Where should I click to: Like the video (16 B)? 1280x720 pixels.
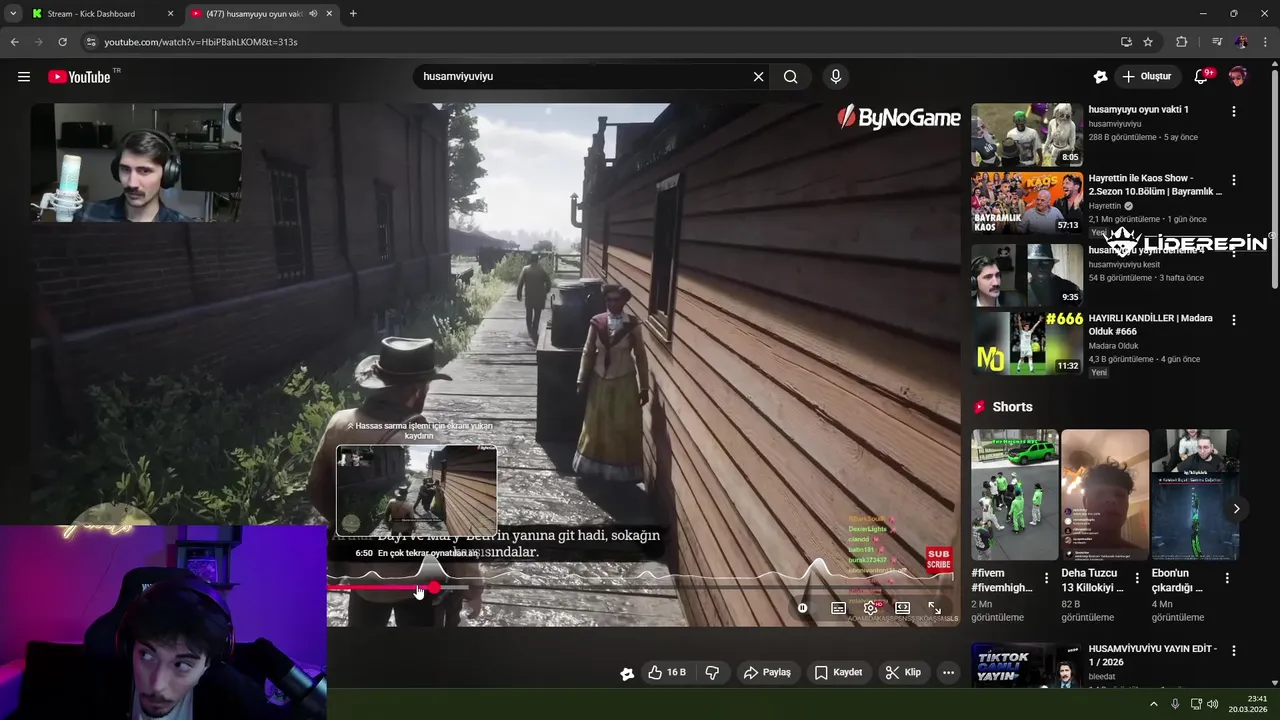[667, 673]
